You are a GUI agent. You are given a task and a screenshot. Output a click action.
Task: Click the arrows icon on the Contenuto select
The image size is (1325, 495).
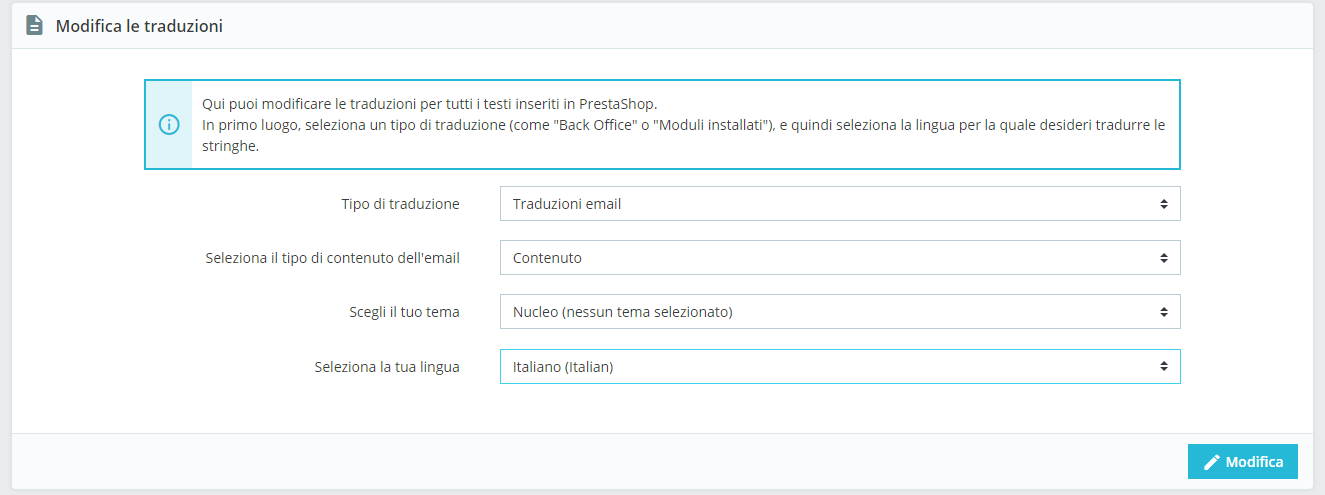point(1164,258)
